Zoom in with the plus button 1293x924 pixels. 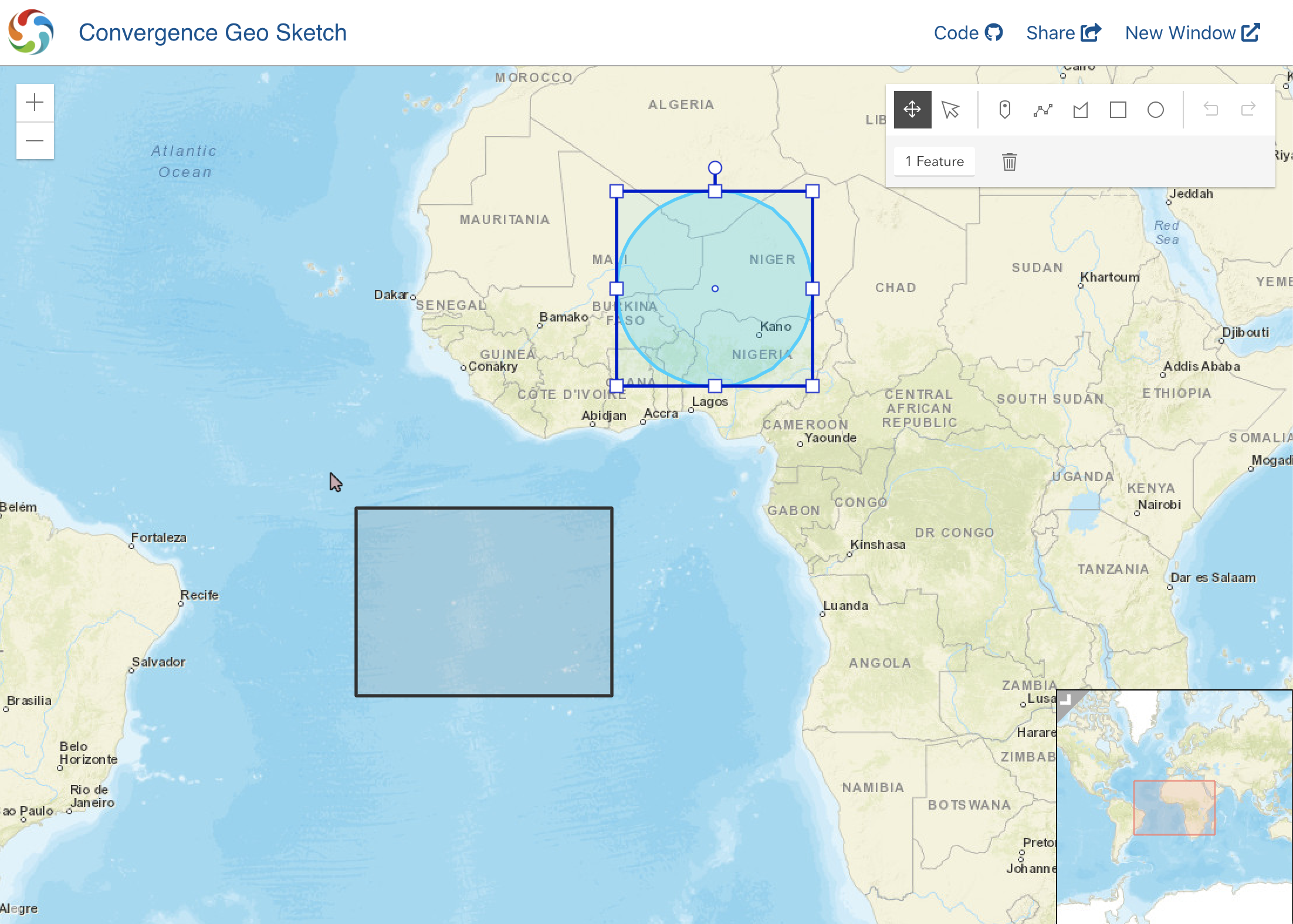point(35,103)
